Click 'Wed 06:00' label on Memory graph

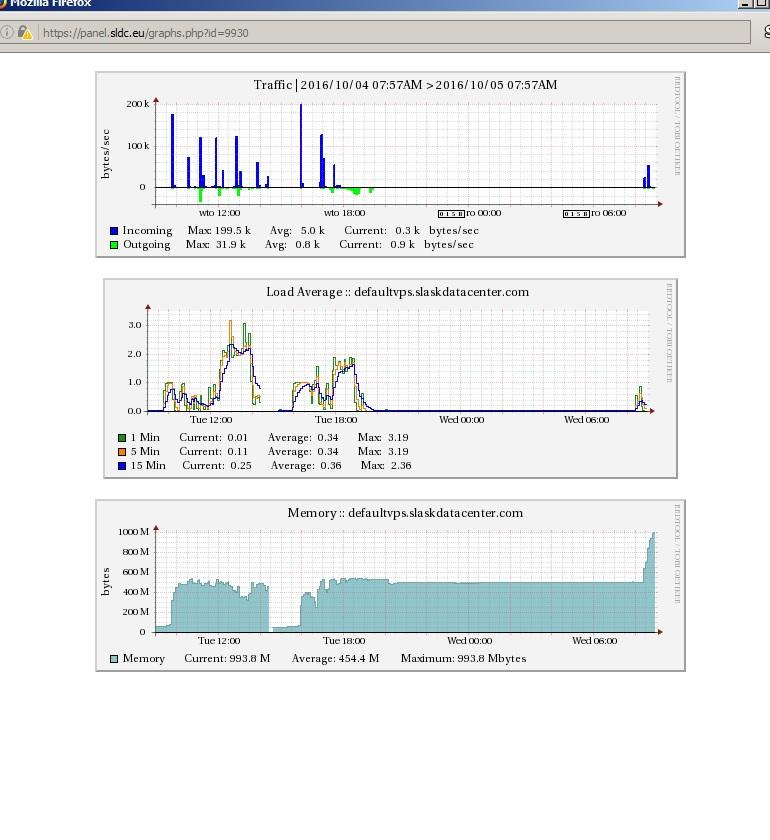tap(594, 640)
